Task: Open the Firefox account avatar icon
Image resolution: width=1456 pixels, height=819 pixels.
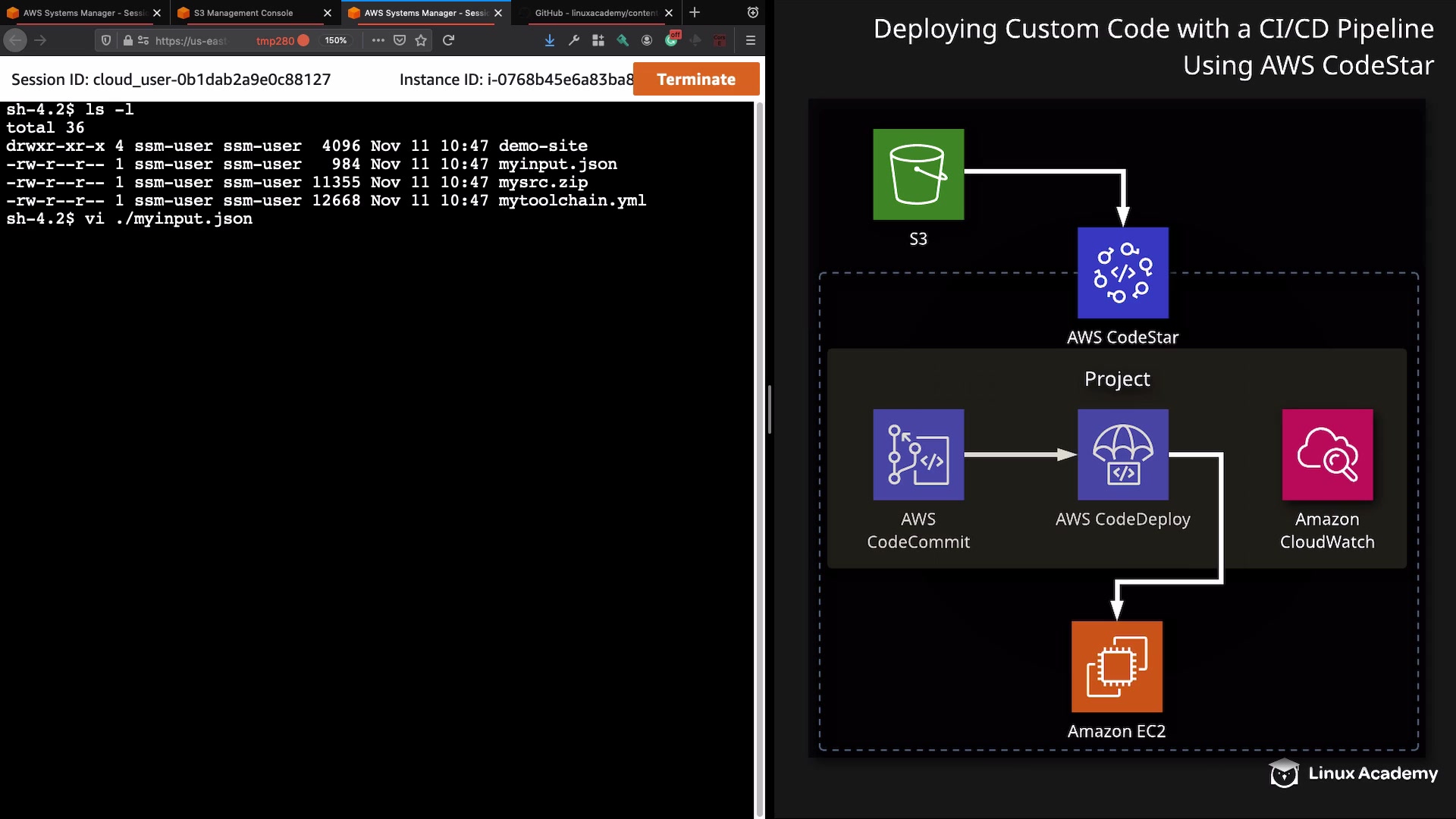Action: pyautogui.click(x=647, y=40)
